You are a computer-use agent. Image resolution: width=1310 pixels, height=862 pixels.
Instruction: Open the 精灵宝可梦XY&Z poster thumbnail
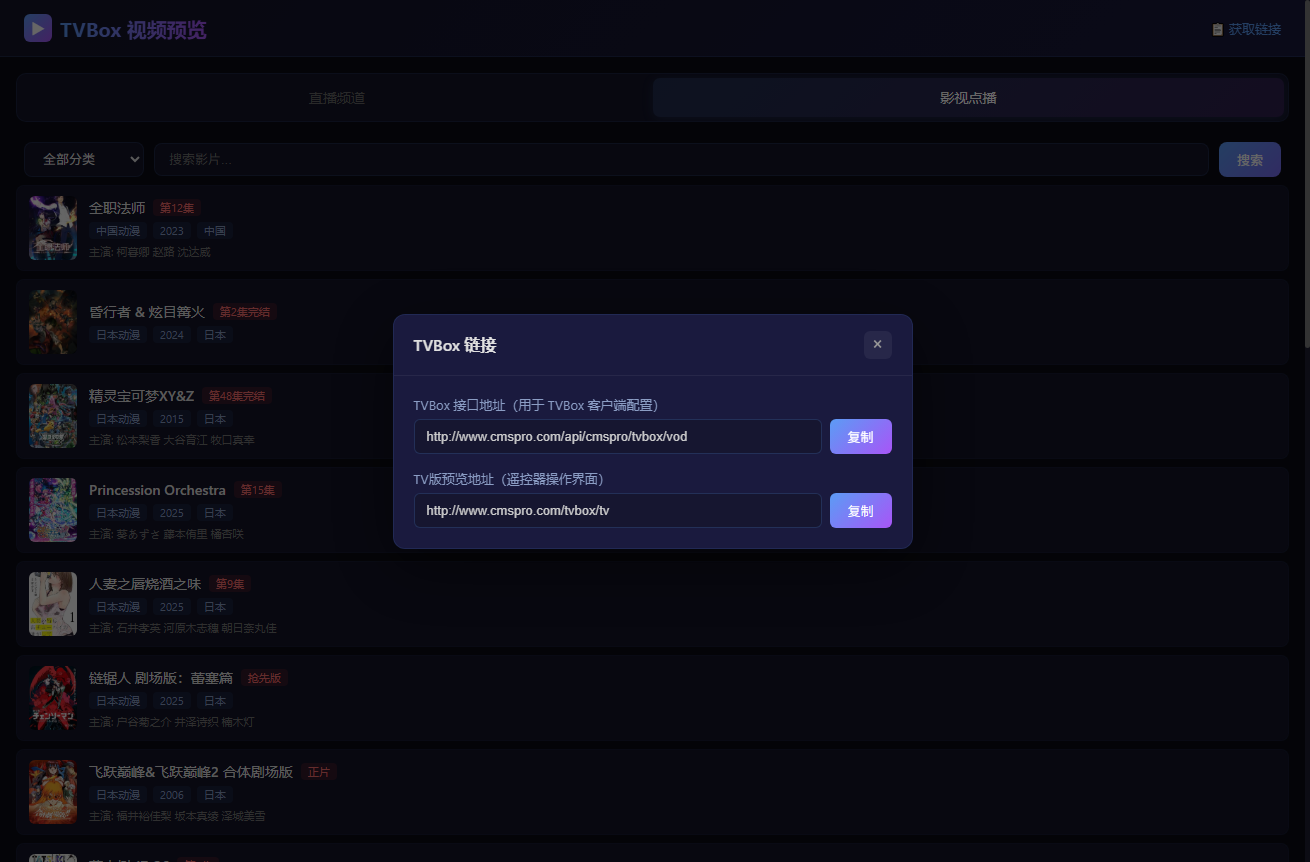click(x=53, y=416)
